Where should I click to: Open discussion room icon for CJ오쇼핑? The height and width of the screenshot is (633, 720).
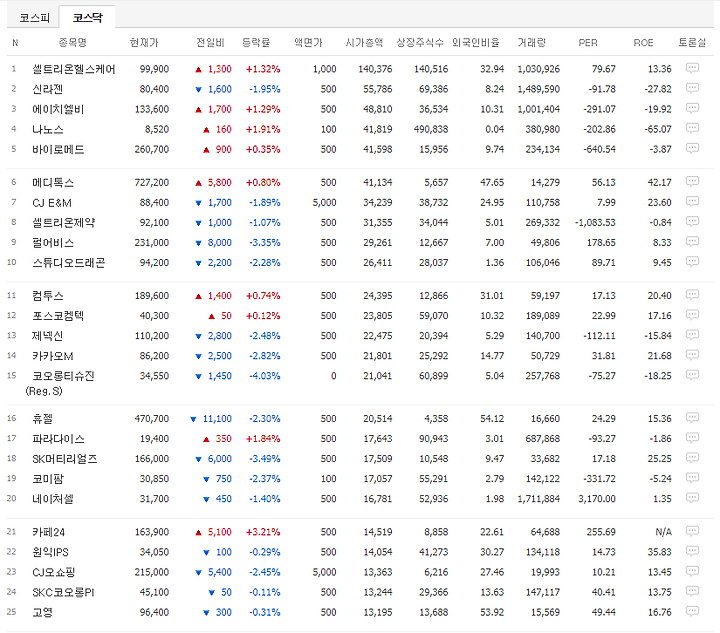tap(692, 571)
